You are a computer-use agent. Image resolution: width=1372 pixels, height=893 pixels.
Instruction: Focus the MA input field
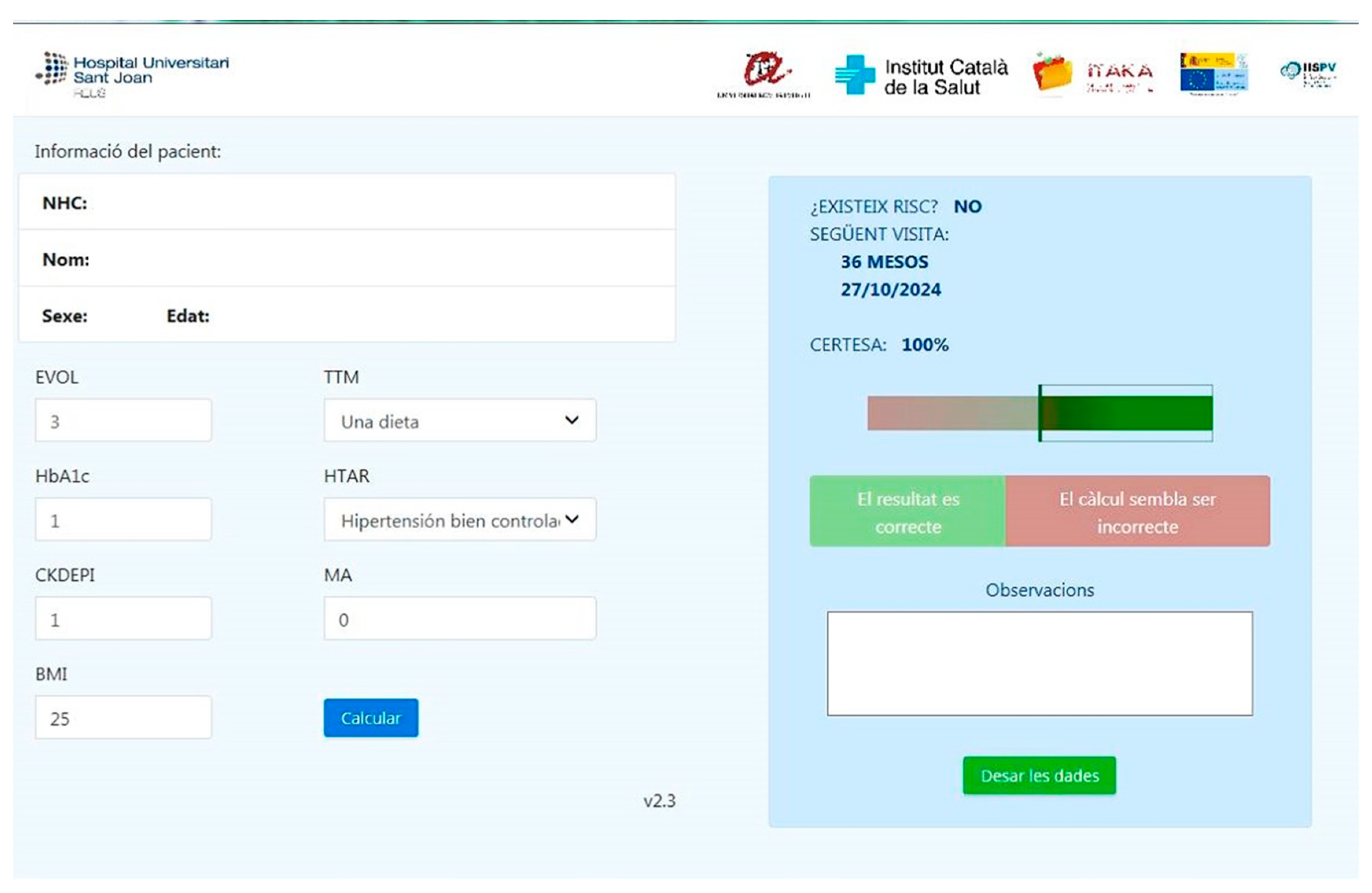coord(459,619)
